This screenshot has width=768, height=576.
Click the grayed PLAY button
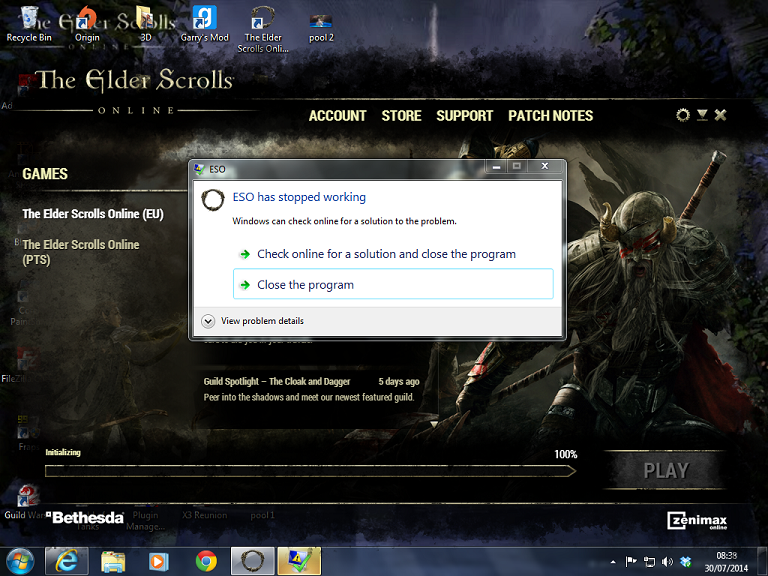(666, 471)
